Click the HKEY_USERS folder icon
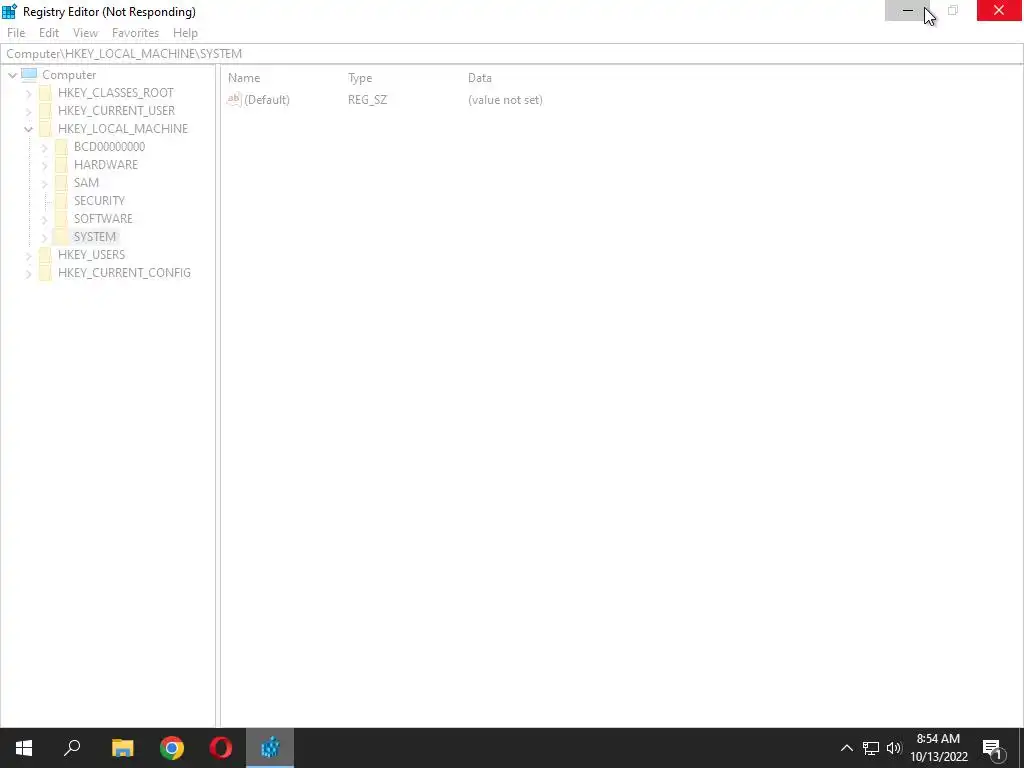1024x768 pixels. pyautogui.click(x=45, y=254)
